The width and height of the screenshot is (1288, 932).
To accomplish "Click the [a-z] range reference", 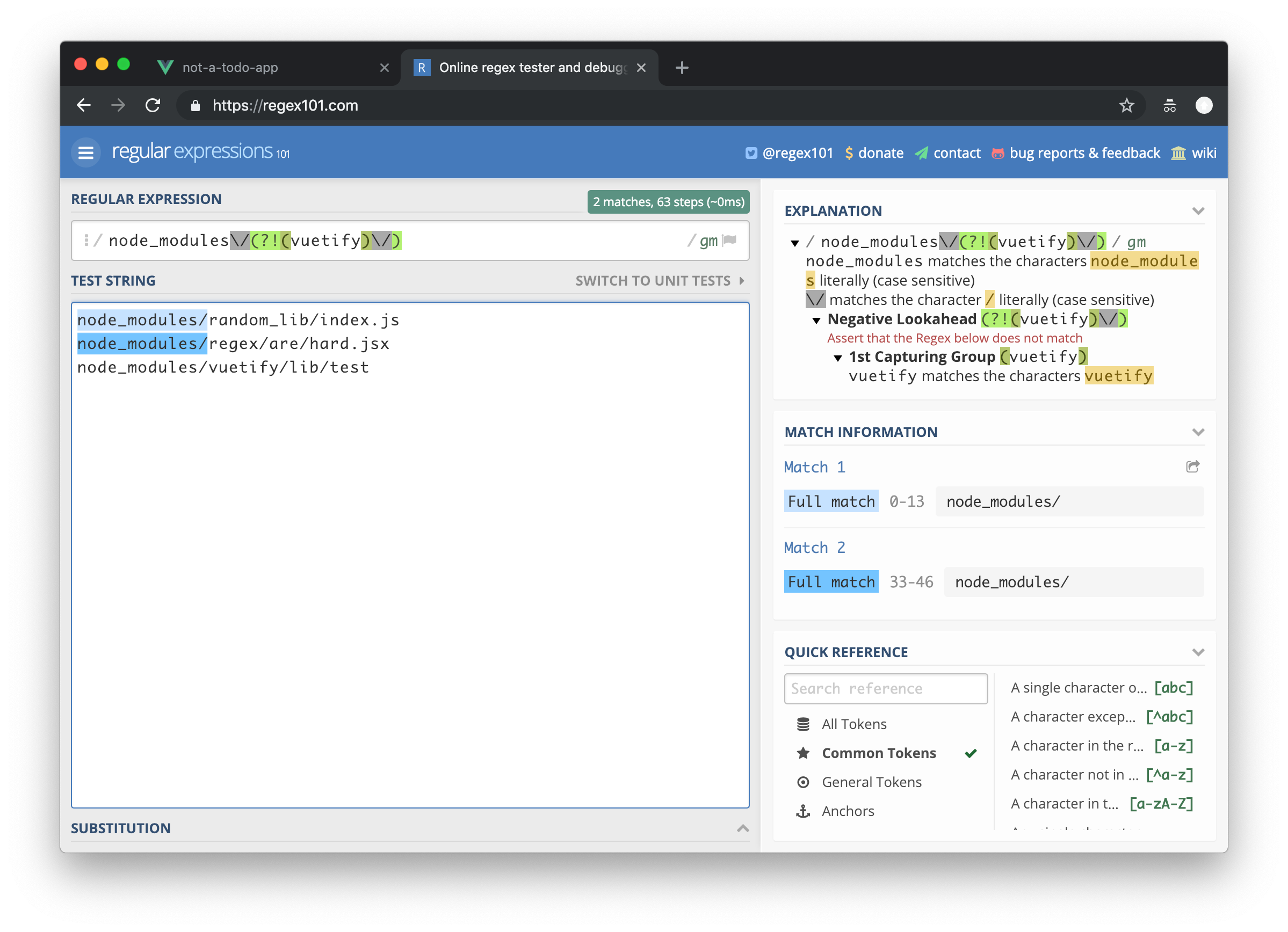I will pyautogui.click(x=1101, y=745).
